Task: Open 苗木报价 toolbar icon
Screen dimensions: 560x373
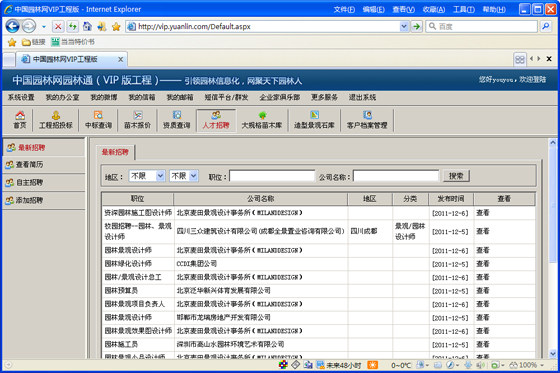Action: tap(138, 120)
